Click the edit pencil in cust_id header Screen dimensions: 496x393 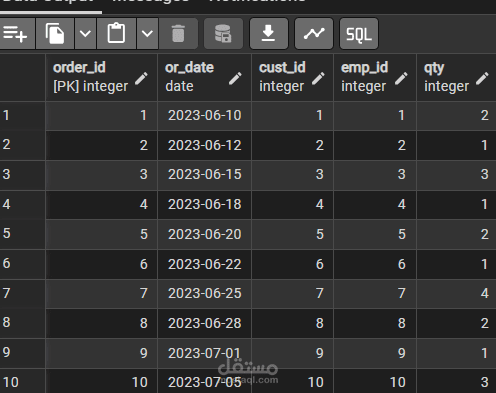318,79
